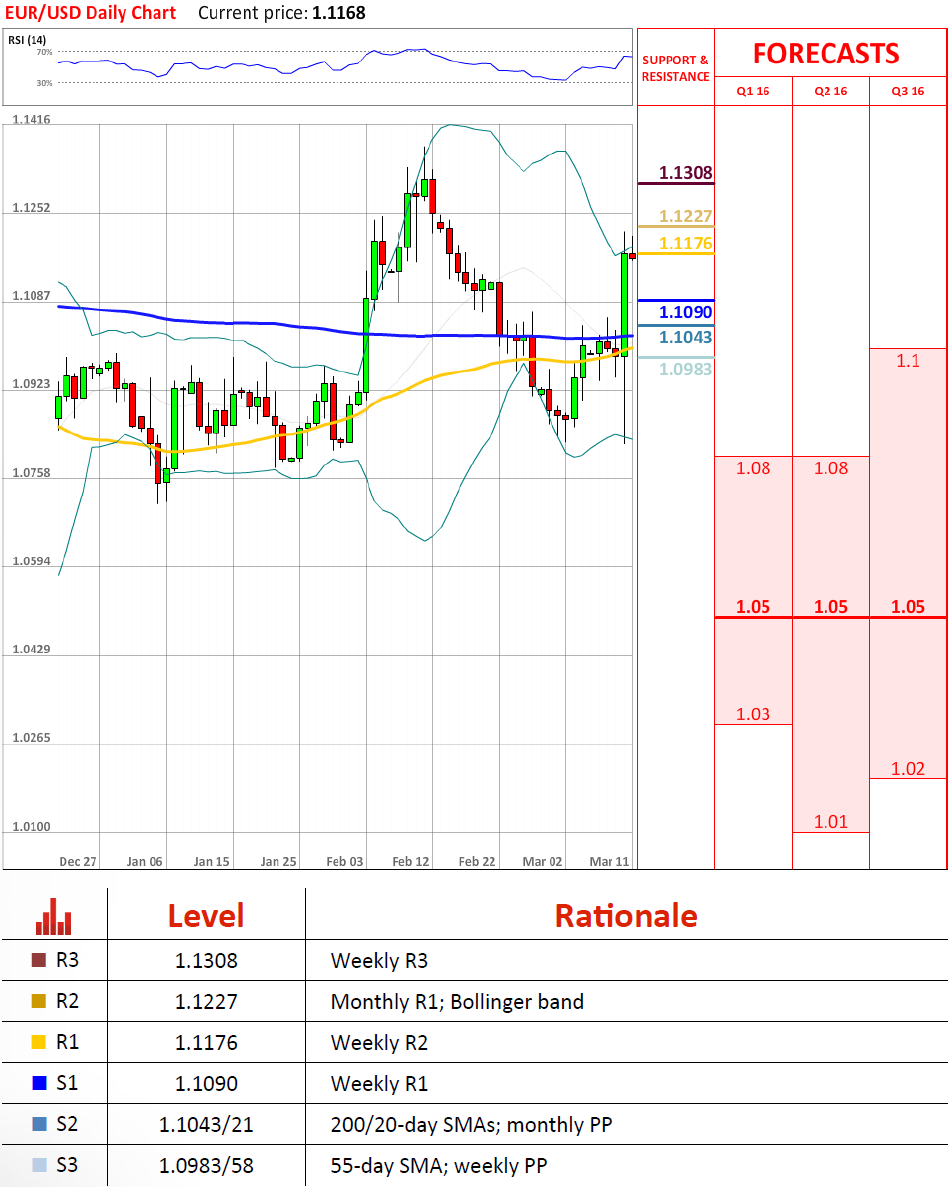
Task: Click the 1.1087 price axis label
Action: [31, 295]
